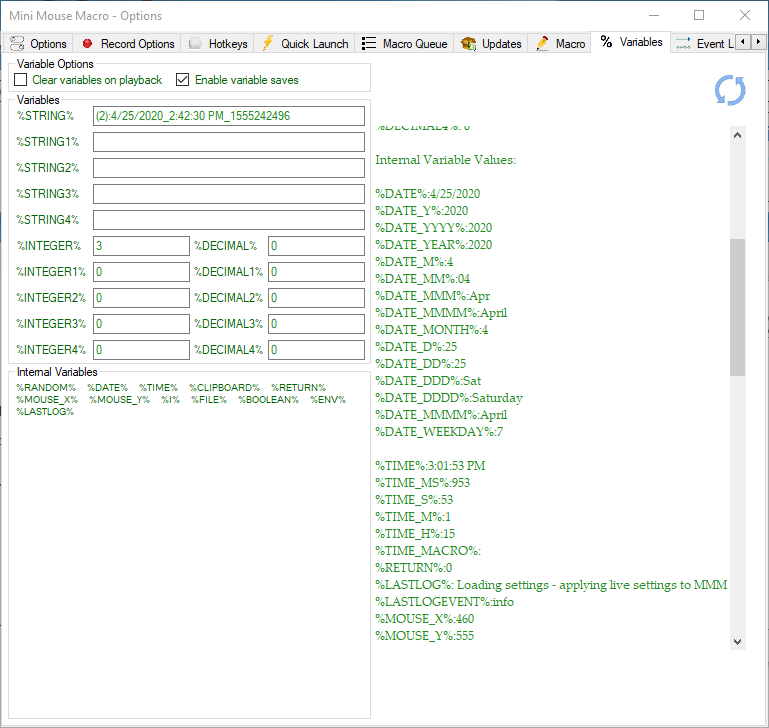The width and height of the screenshot is (769, 728).
Task: Click the %DECIMAL3% input field
Action: (x=316, y=324)
